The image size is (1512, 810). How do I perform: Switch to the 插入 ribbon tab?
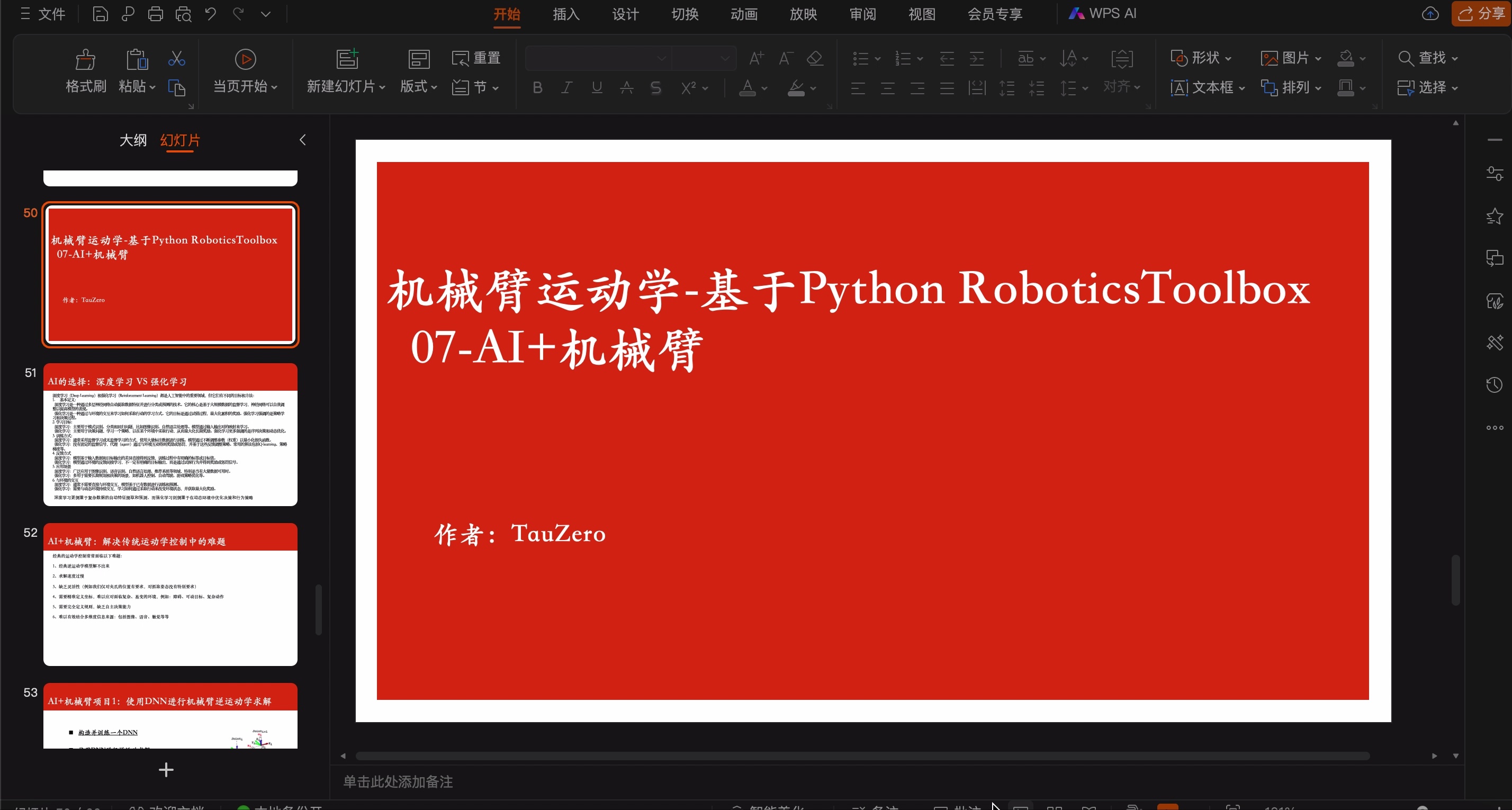click(565, 14)
